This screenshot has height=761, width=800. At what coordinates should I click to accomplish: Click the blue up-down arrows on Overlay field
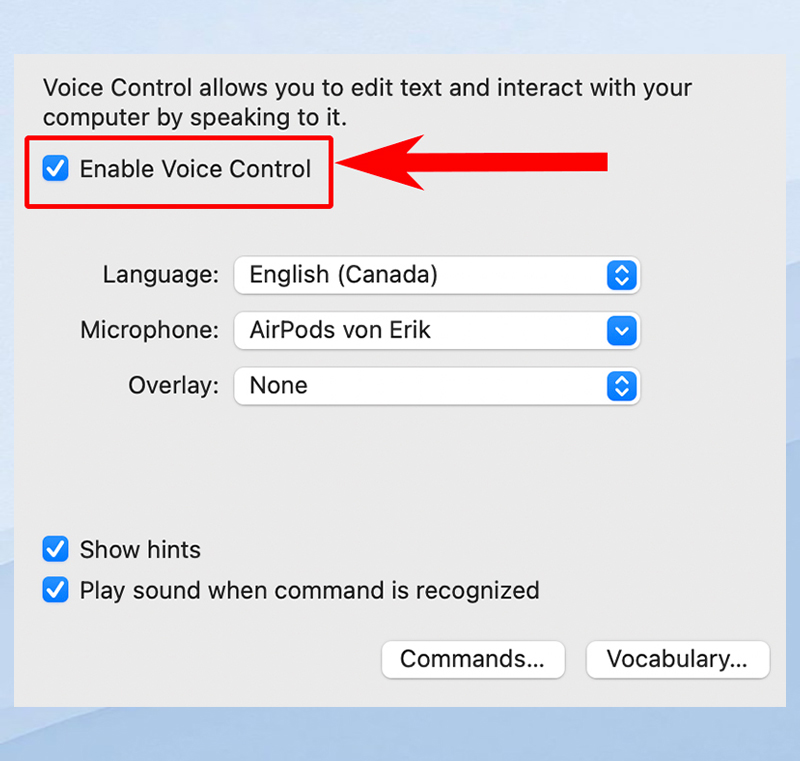click(622, 386)
